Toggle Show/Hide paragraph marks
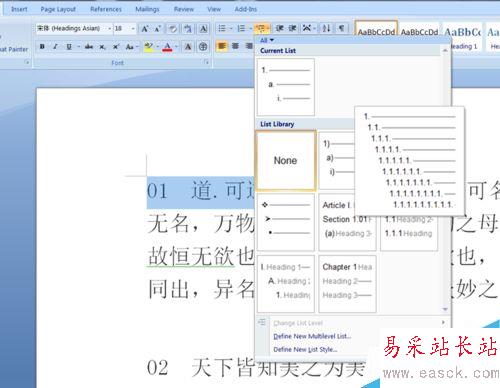The width and height of the screenshot is (500, 388). [342, 29]
